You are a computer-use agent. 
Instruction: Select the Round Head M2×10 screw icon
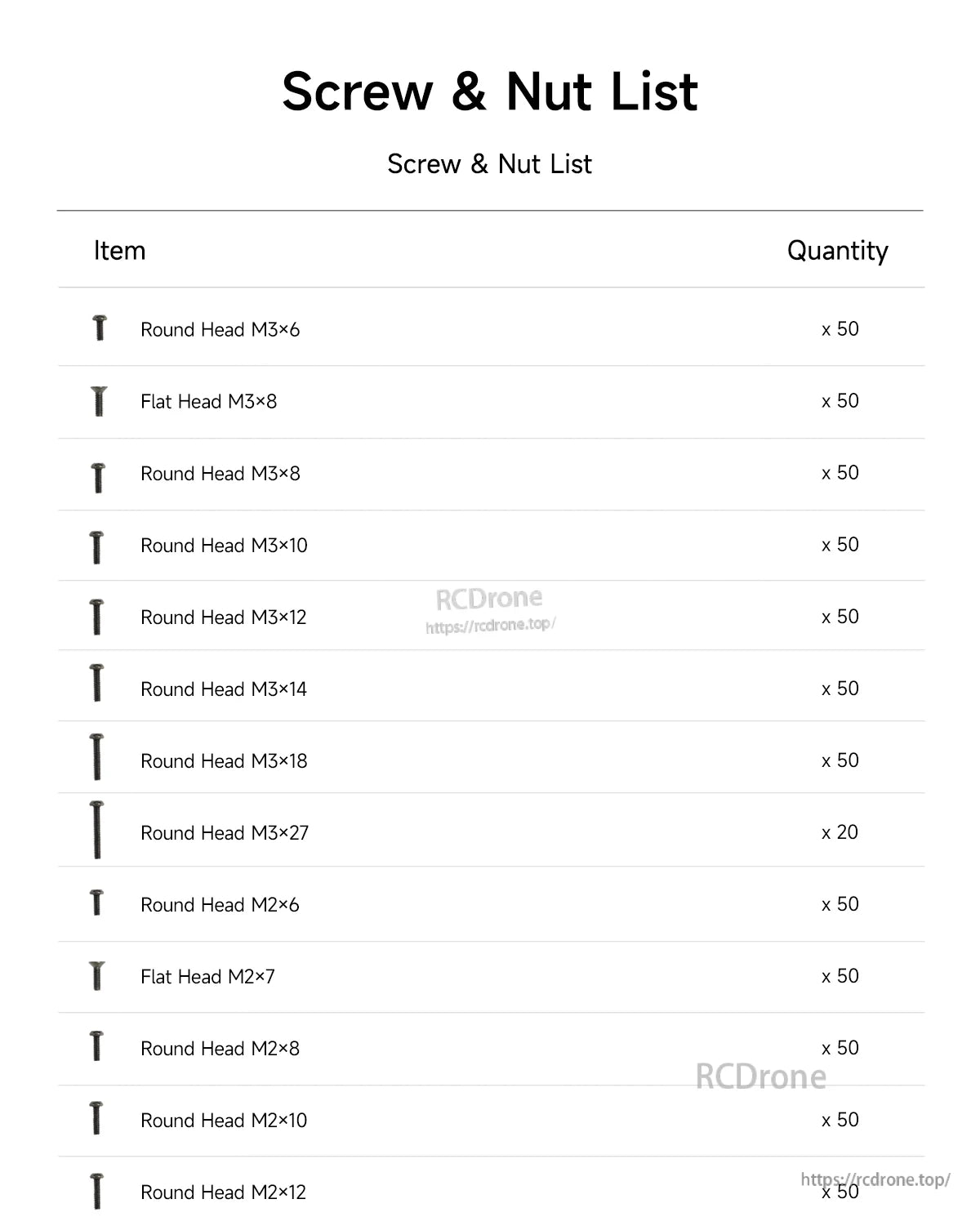[97, 1118]
